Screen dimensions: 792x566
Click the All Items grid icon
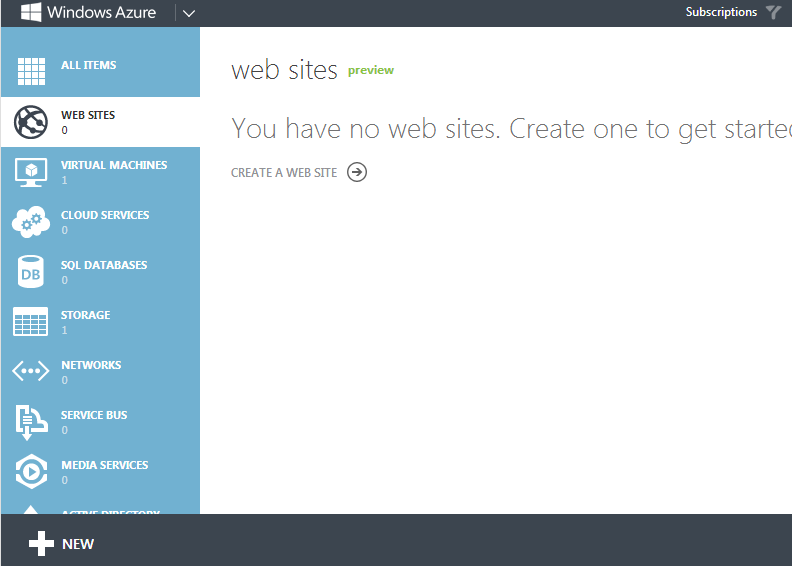pyautogui.click(x=31, y=72)
